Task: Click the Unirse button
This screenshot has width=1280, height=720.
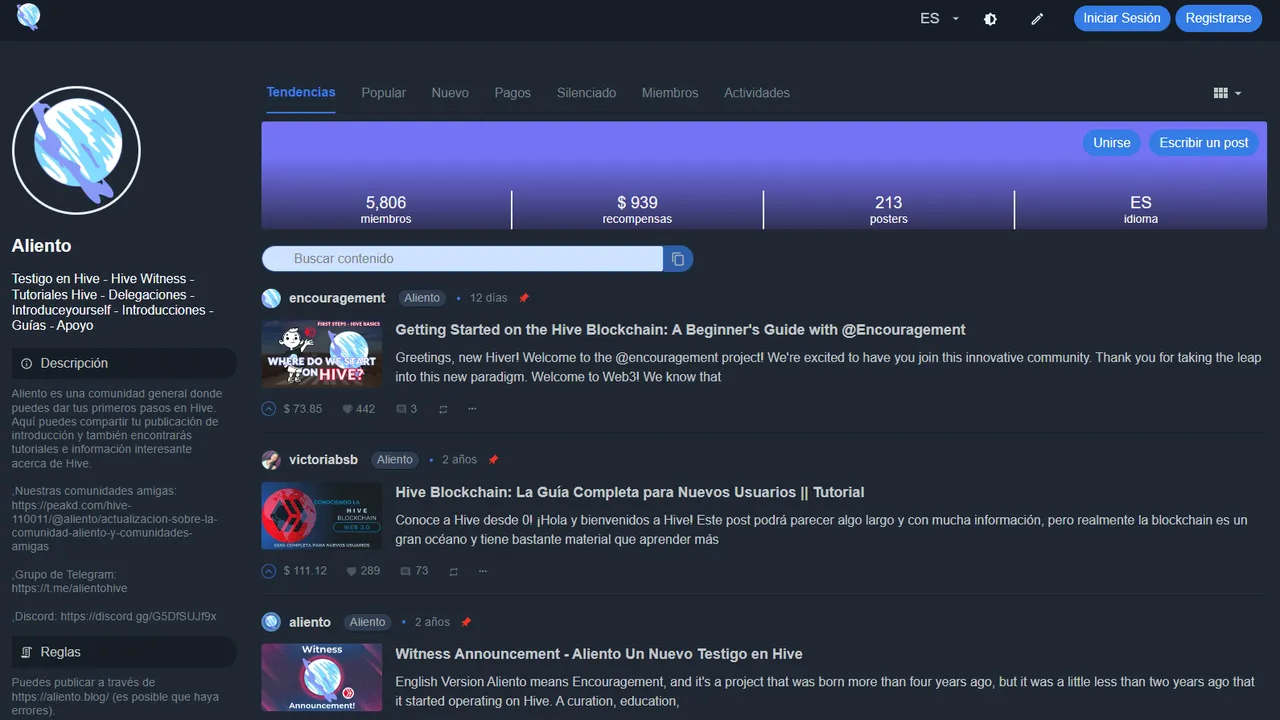Action: pyautogui.click(x=1111, y=143)
